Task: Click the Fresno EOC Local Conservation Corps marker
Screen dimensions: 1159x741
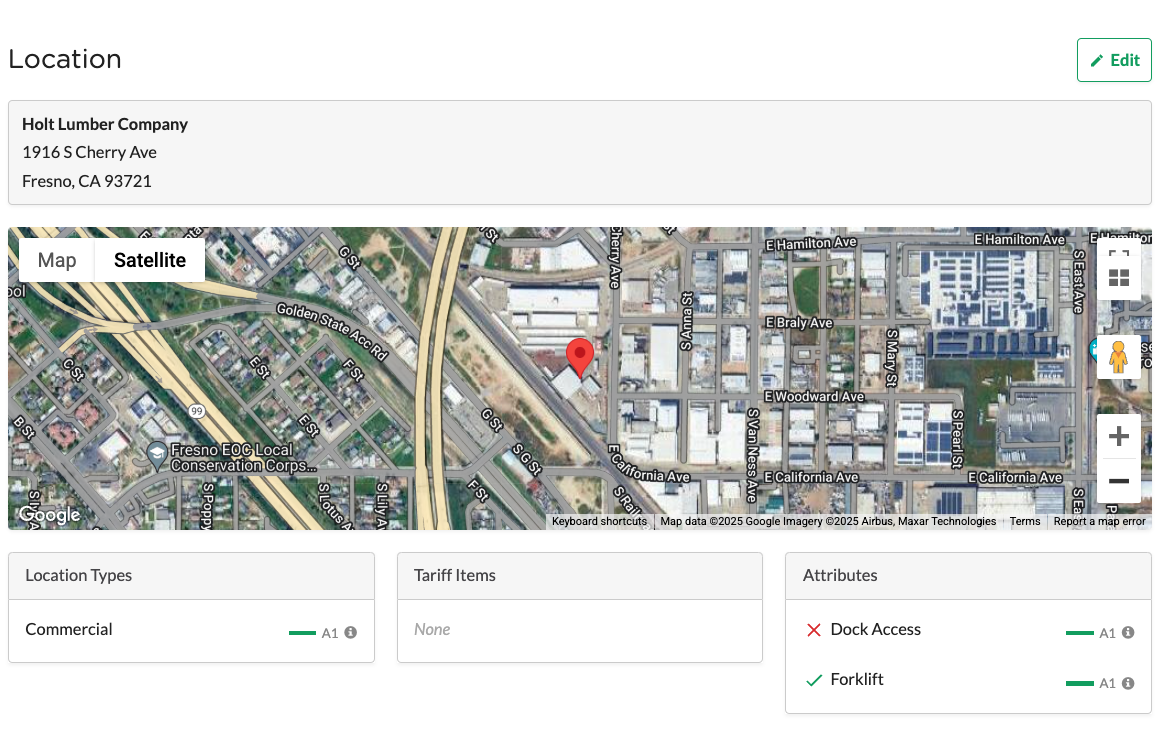Action: pos(157,454)
